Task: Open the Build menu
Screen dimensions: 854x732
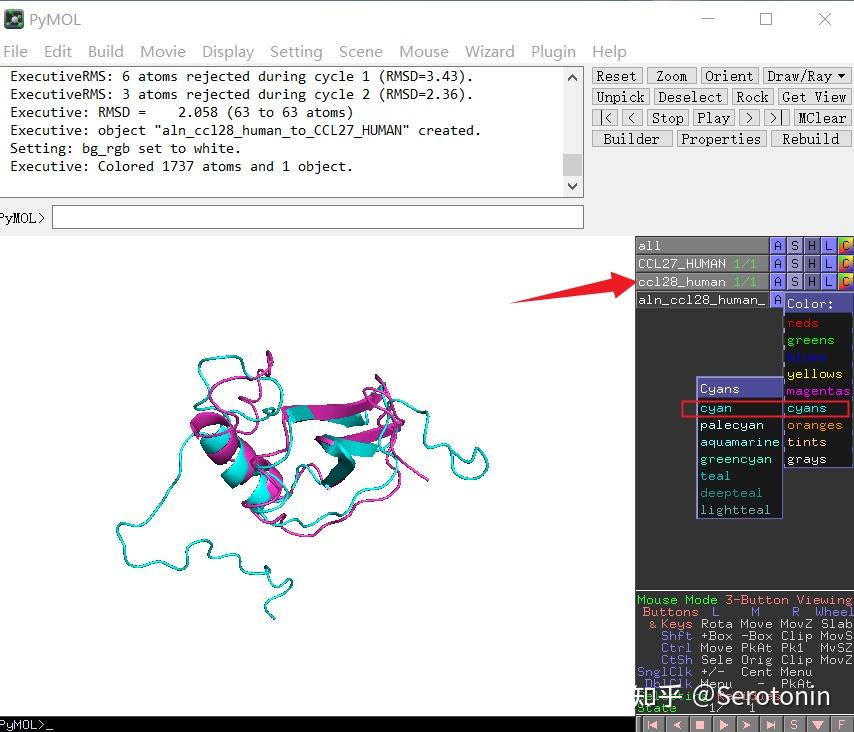Action: click(x=106, y=52)
